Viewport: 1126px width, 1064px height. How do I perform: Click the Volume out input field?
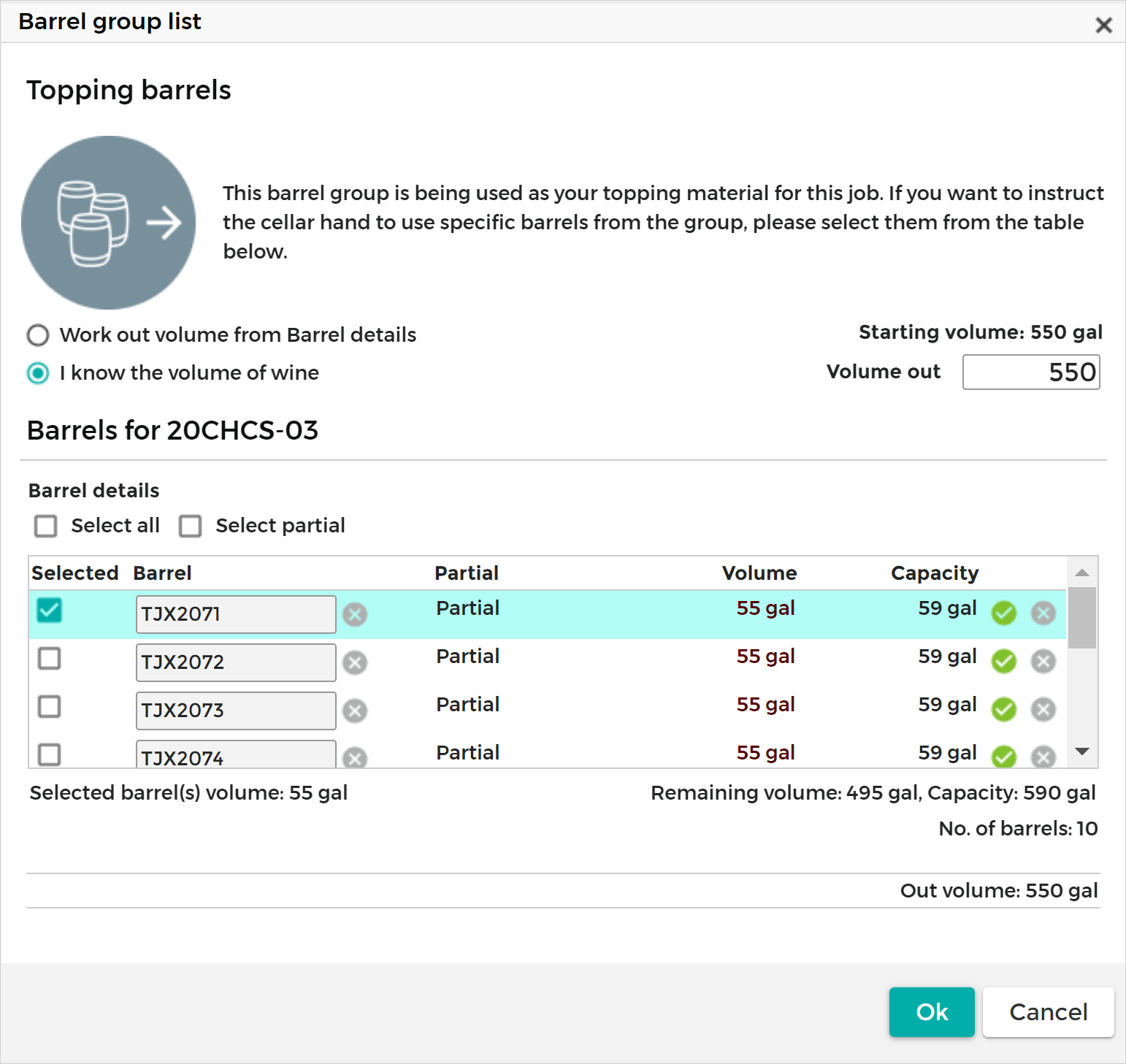point(1031,372)
